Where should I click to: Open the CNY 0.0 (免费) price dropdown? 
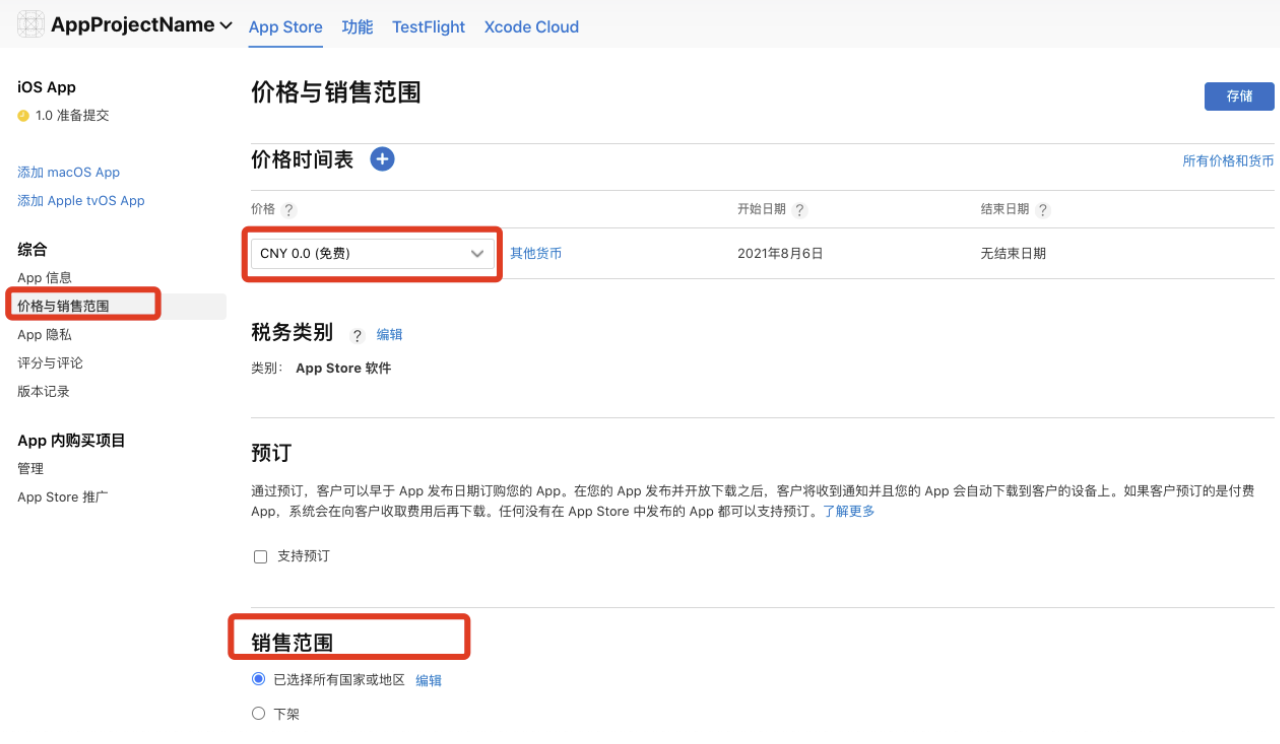click(373, 254)
